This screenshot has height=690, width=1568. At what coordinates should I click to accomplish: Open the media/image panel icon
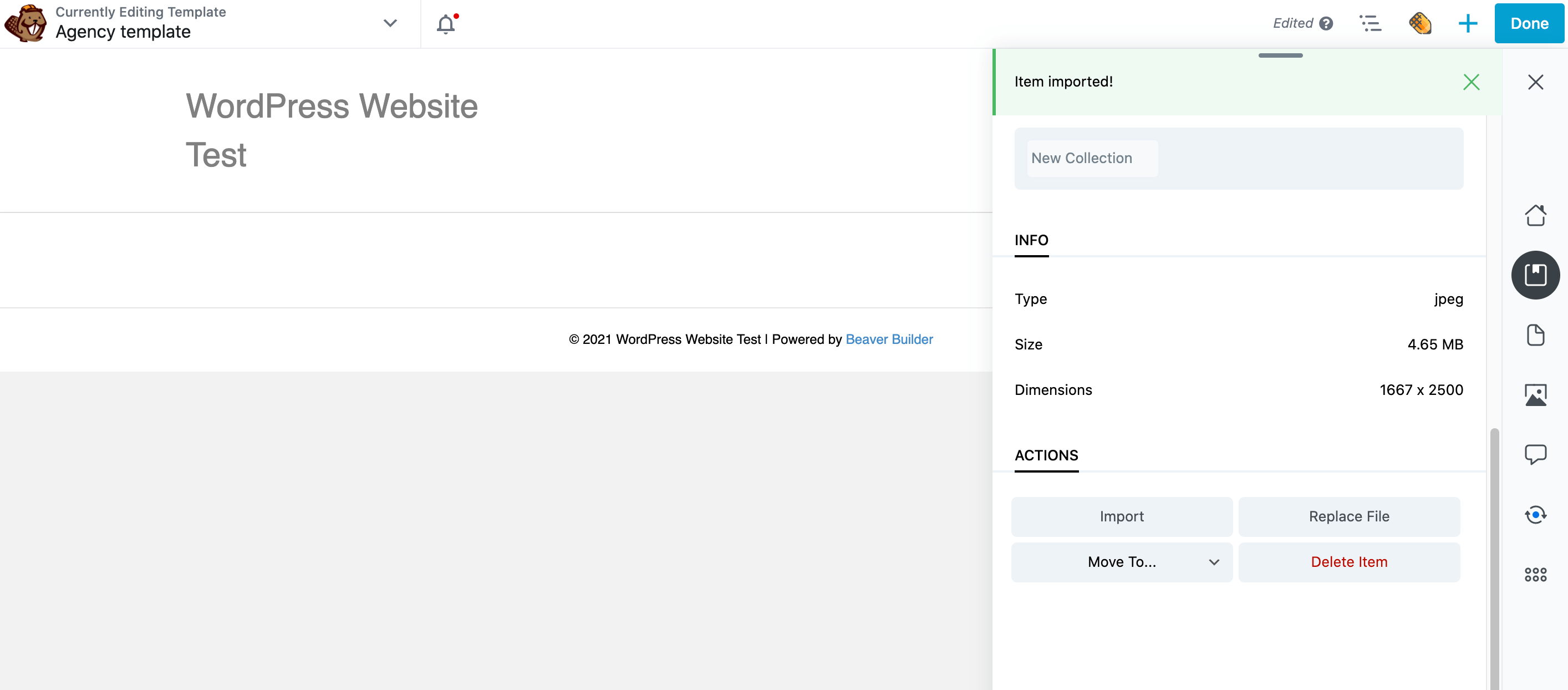[1536, 394]
